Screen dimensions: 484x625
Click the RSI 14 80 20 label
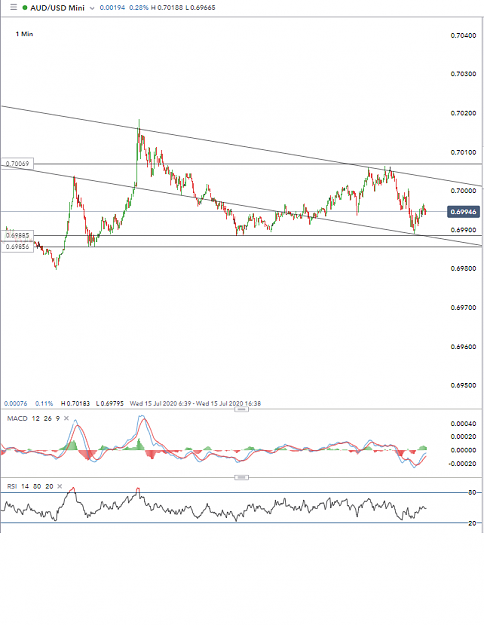(30, 486)
